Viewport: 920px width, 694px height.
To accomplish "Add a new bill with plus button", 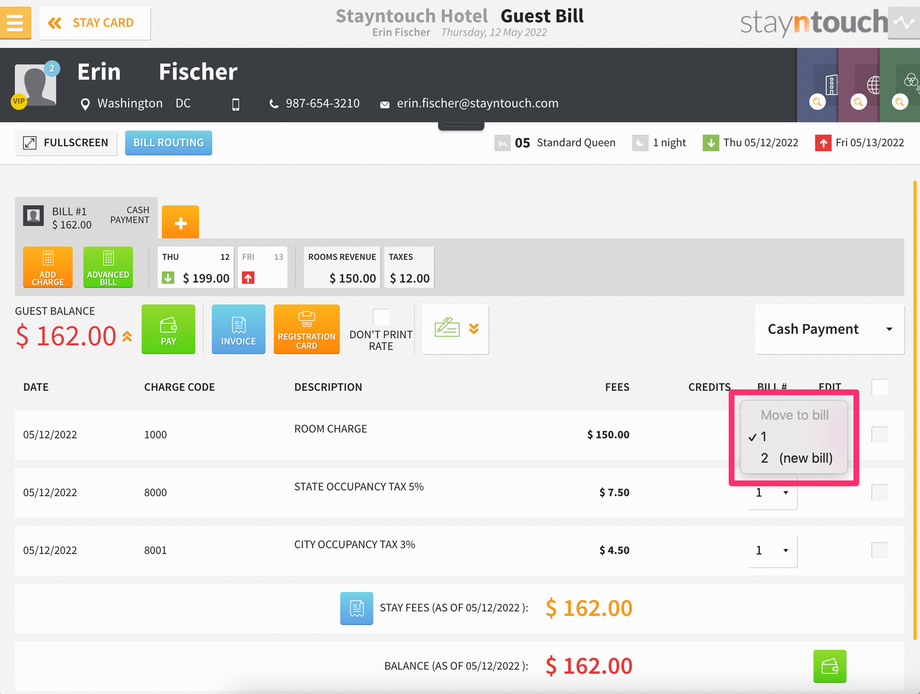I will pyautogui.click(x=181, y=222).
